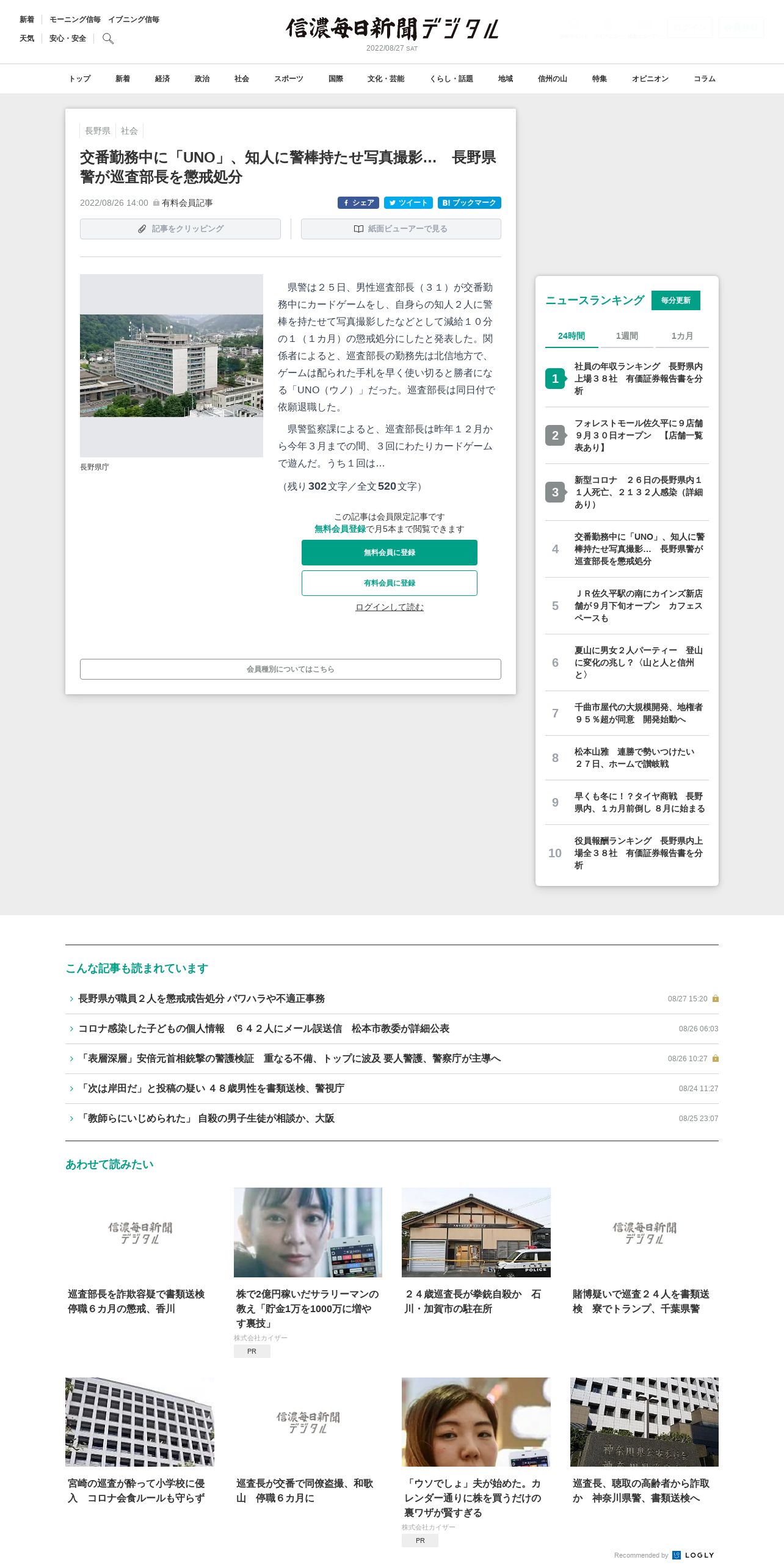Open 紙面ビューアーで見る viewer button

pyautogui.click(x=401, y=229)
